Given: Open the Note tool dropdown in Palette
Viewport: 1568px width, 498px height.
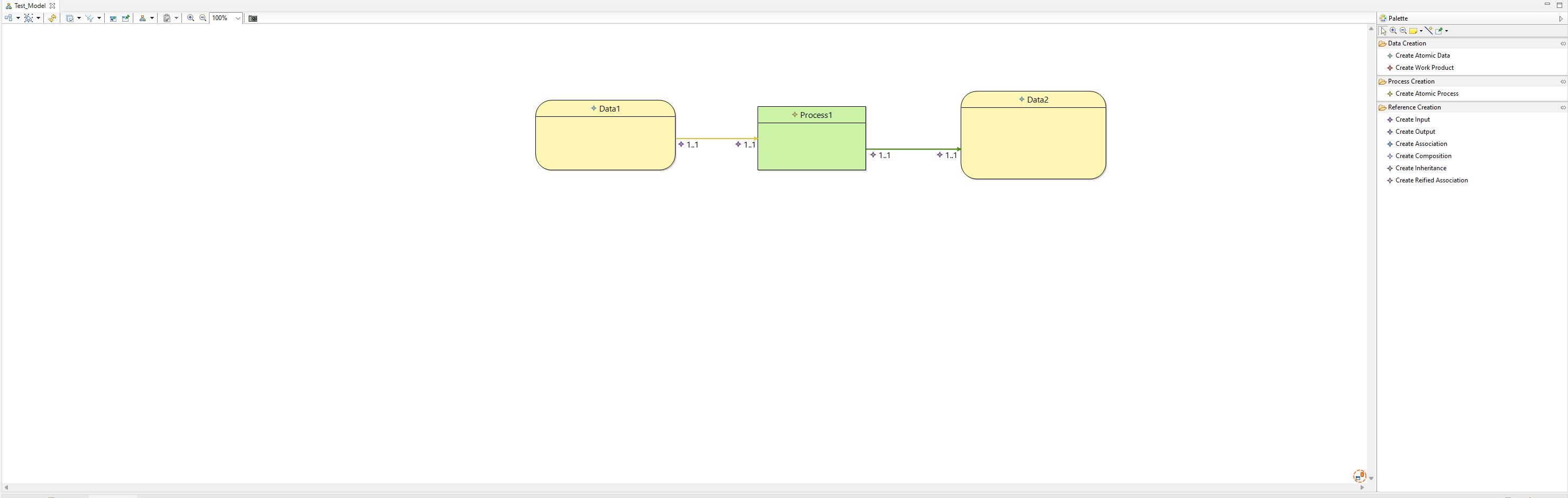Looking at the screenshot, I should pos(1421,31).
